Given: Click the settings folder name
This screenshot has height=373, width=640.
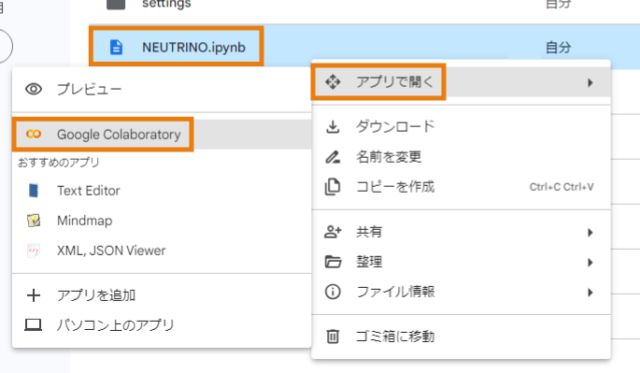Looking at the screenshot, I should pos(167,4).
